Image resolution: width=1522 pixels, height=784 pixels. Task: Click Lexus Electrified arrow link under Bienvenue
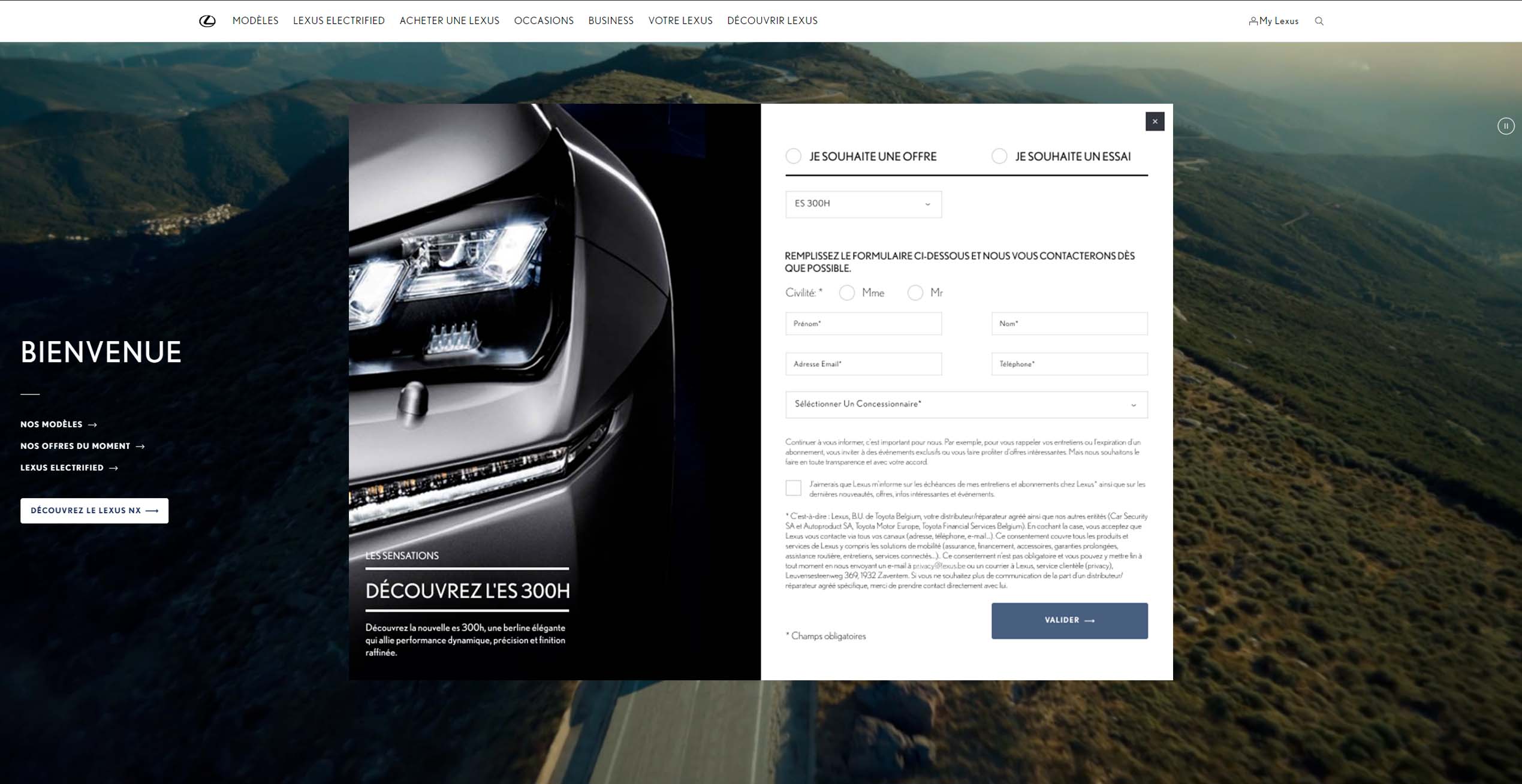coord(70,468)
